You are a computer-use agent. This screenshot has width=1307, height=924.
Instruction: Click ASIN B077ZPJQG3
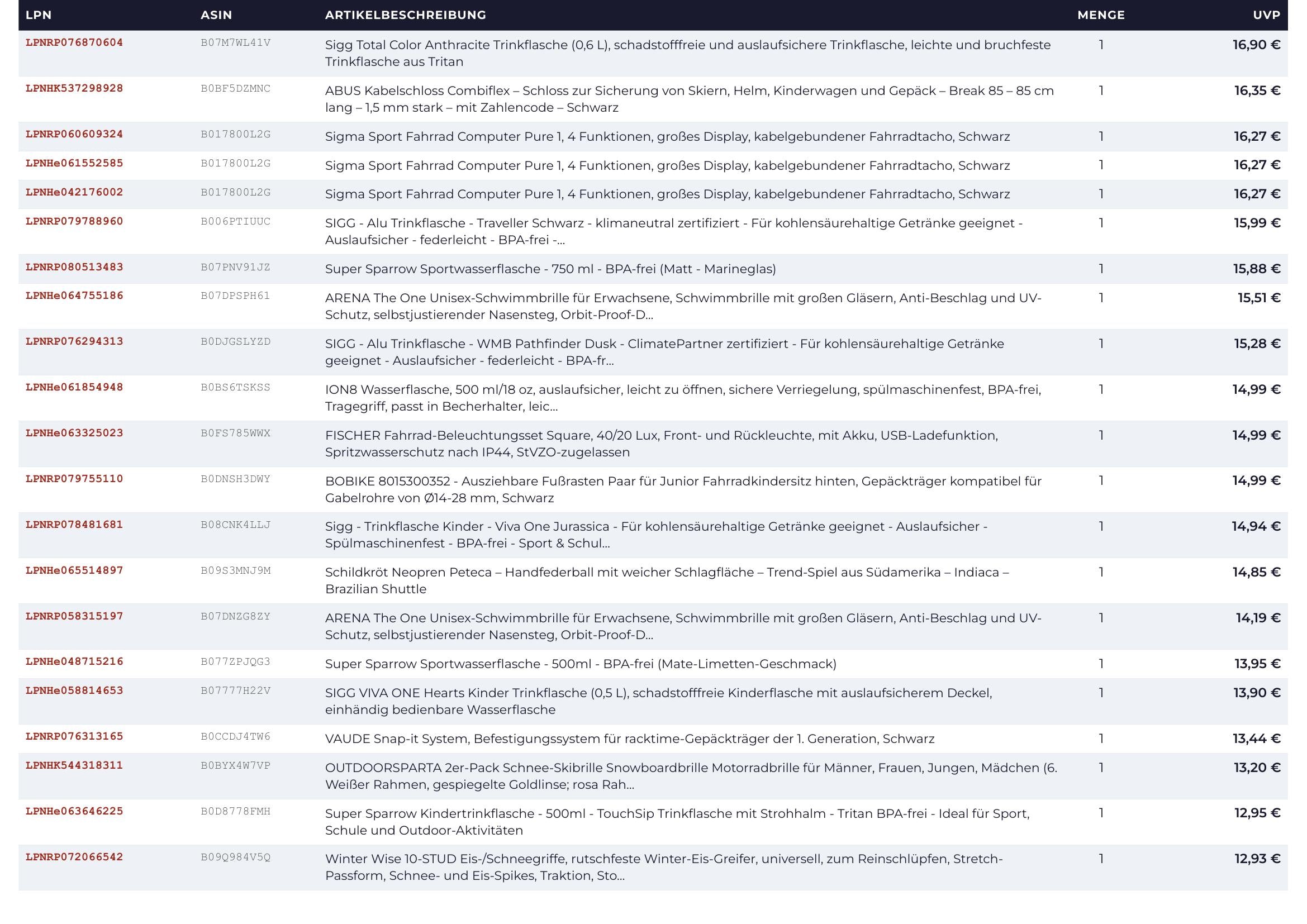click(x=236, y=661)
